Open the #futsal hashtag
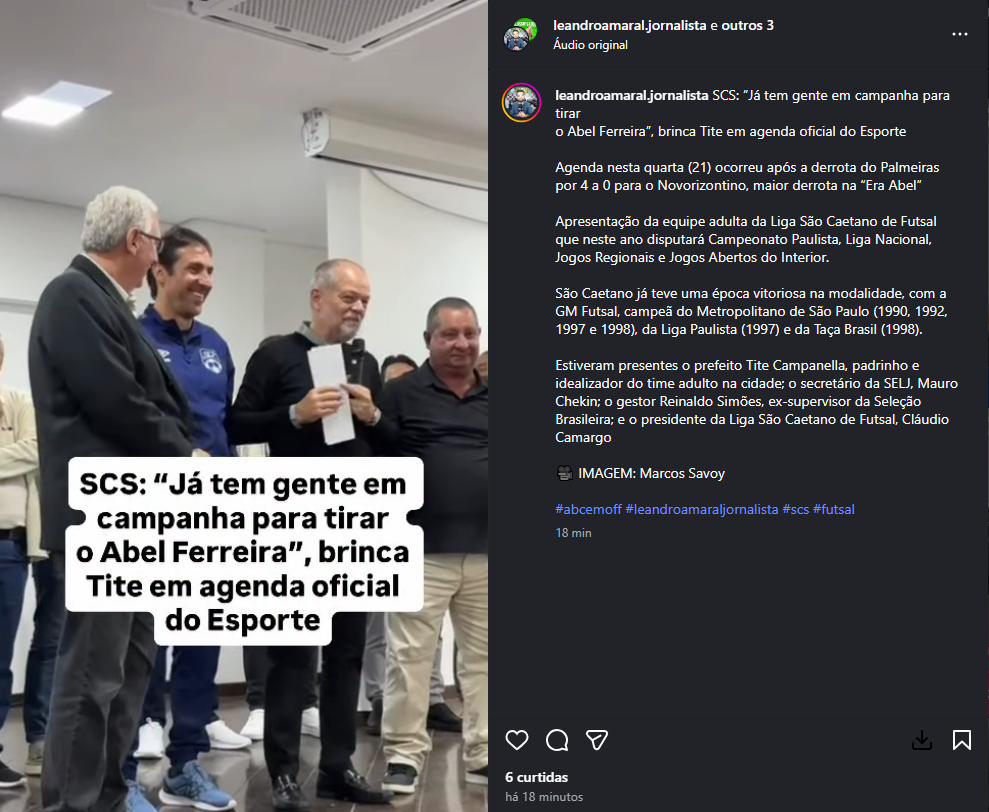This screenshot has width=989, height=812. click(x=833, y=509)
